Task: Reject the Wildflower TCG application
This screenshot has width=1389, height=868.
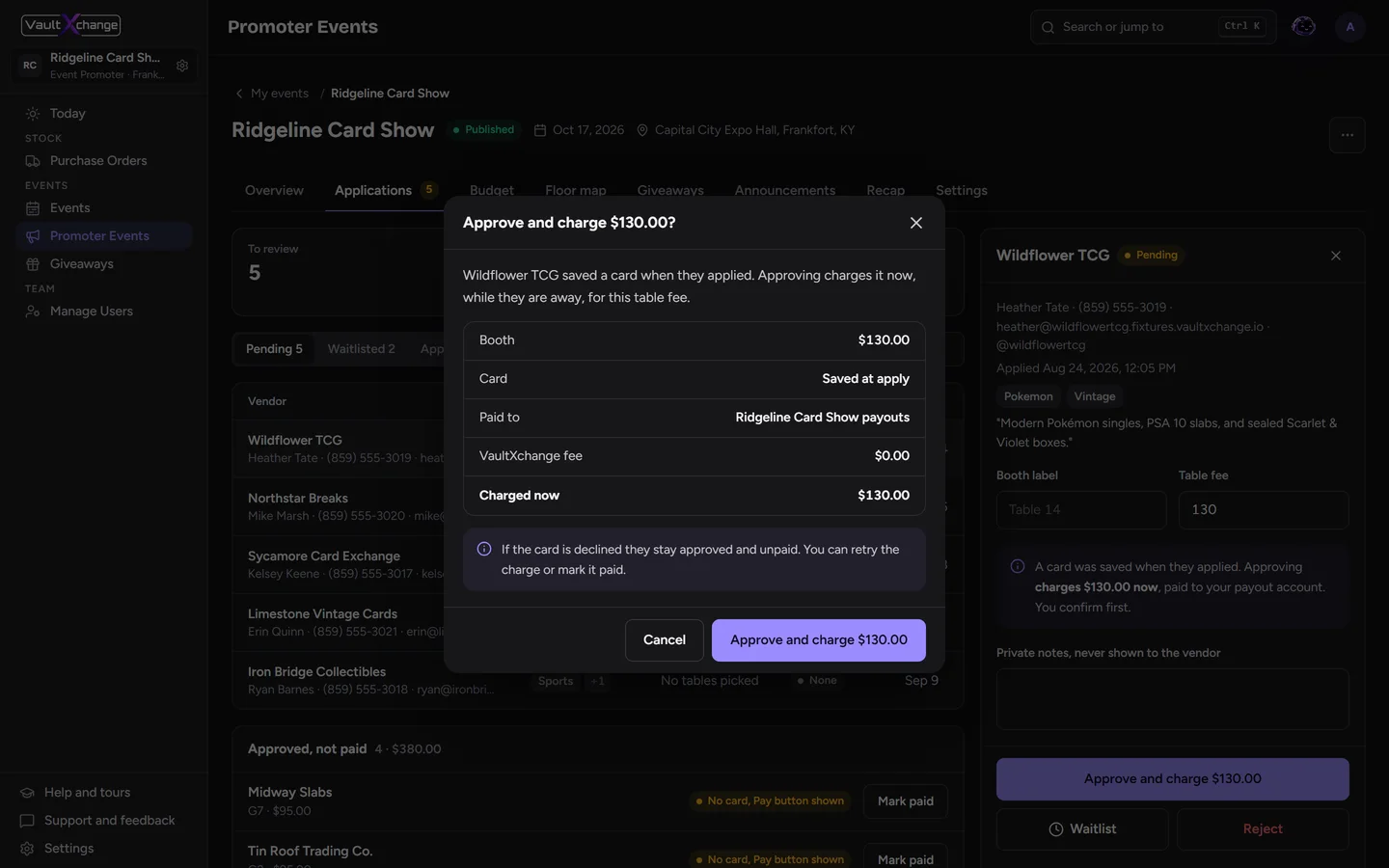Action: (x=1263, y=829)
